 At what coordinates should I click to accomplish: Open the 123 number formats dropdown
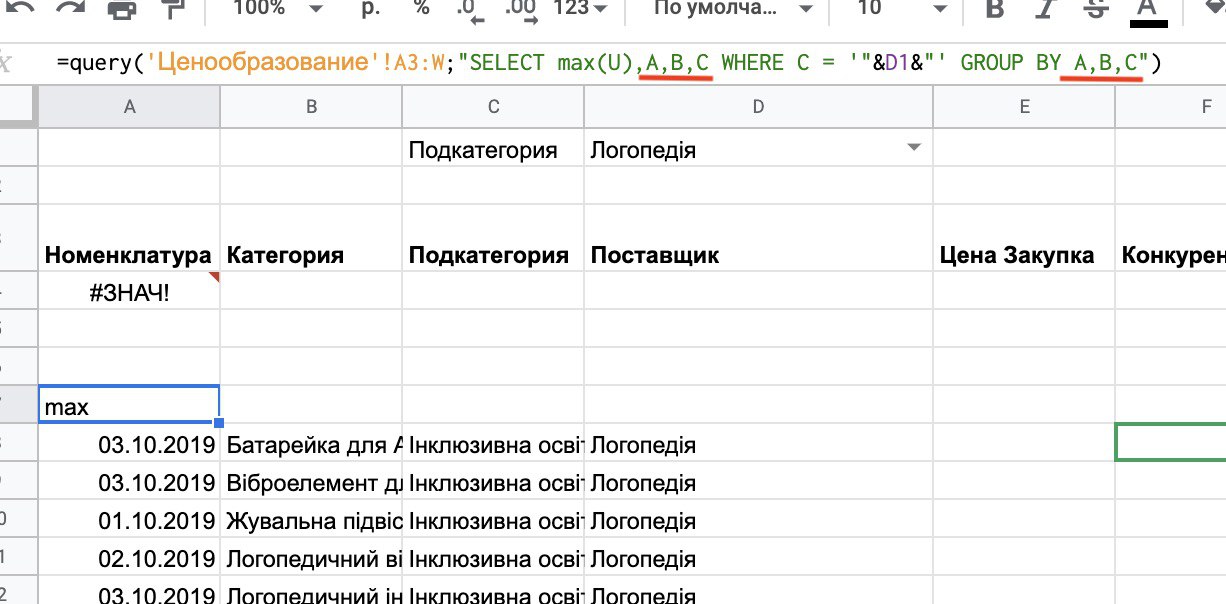[x=580, y=8]
